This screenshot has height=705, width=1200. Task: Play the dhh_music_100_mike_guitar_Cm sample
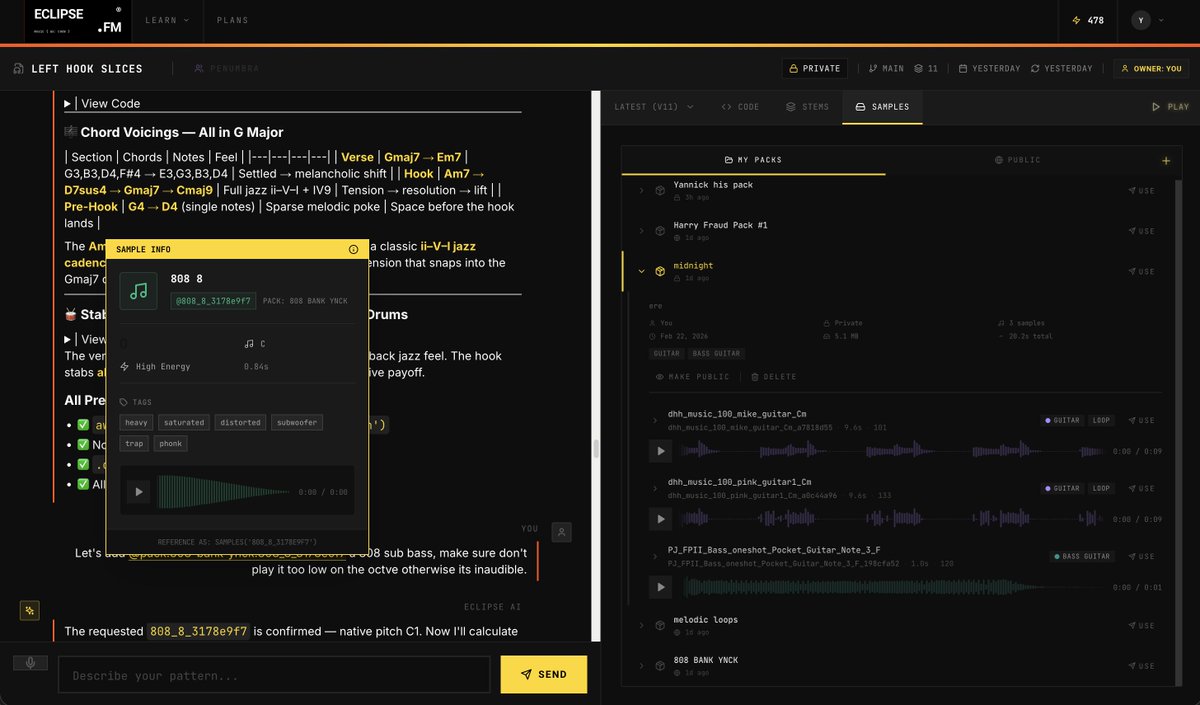tap(660, 451)
